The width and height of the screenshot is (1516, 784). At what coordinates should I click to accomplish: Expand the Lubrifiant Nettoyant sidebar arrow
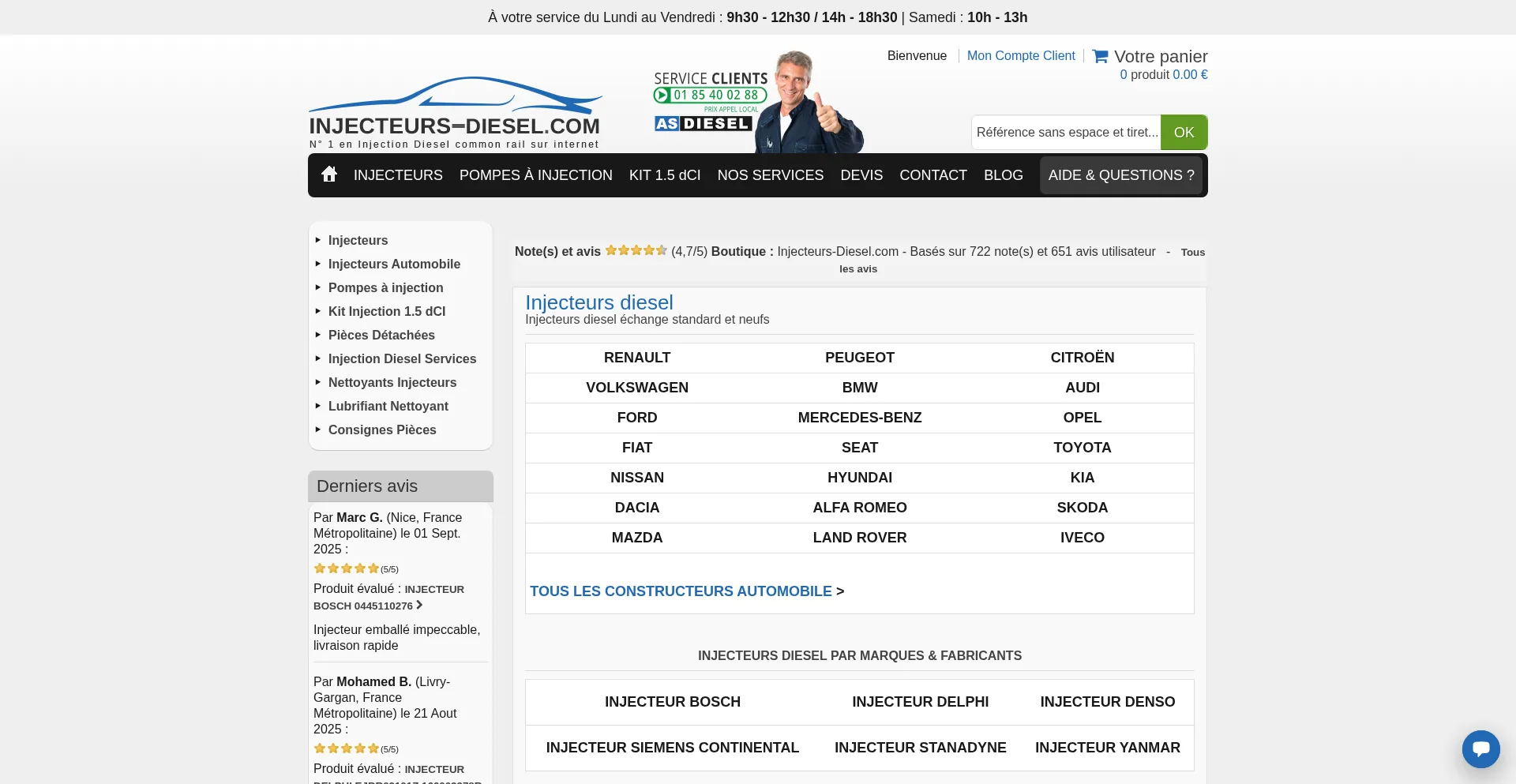click(x=318, y=406)
